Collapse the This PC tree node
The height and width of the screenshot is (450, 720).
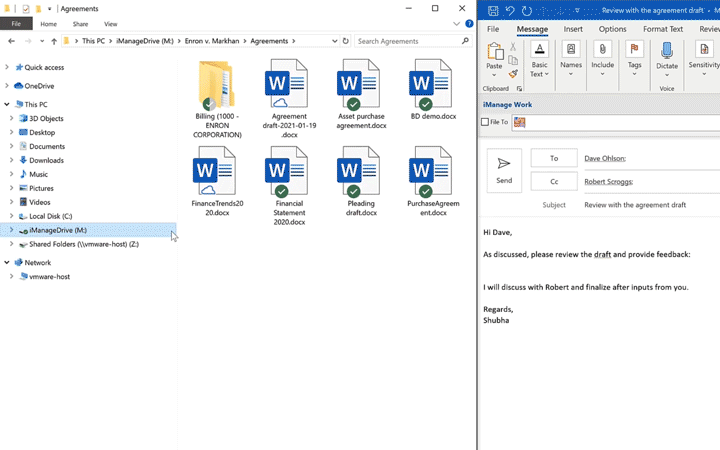tap(7, 104)
